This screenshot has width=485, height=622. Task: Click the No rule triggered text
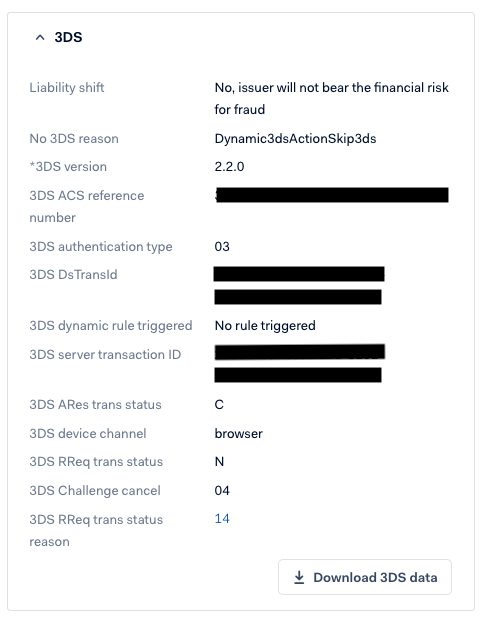[x=265, y=326]
